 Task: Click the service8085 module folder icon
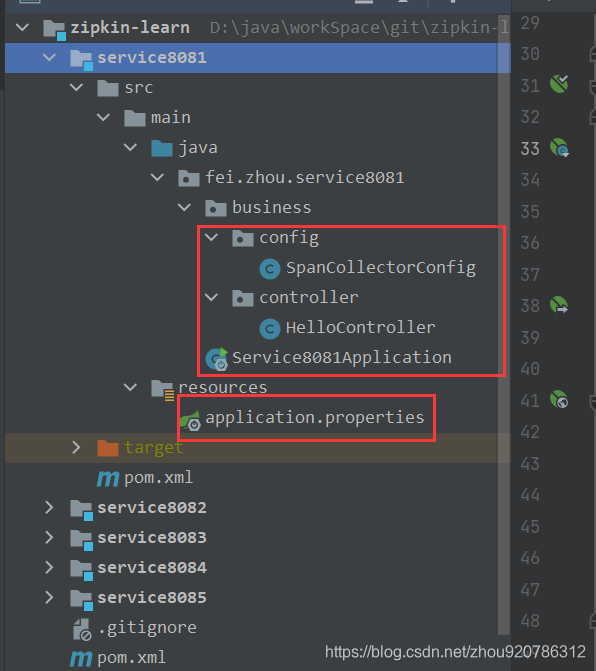coord(81,600)
